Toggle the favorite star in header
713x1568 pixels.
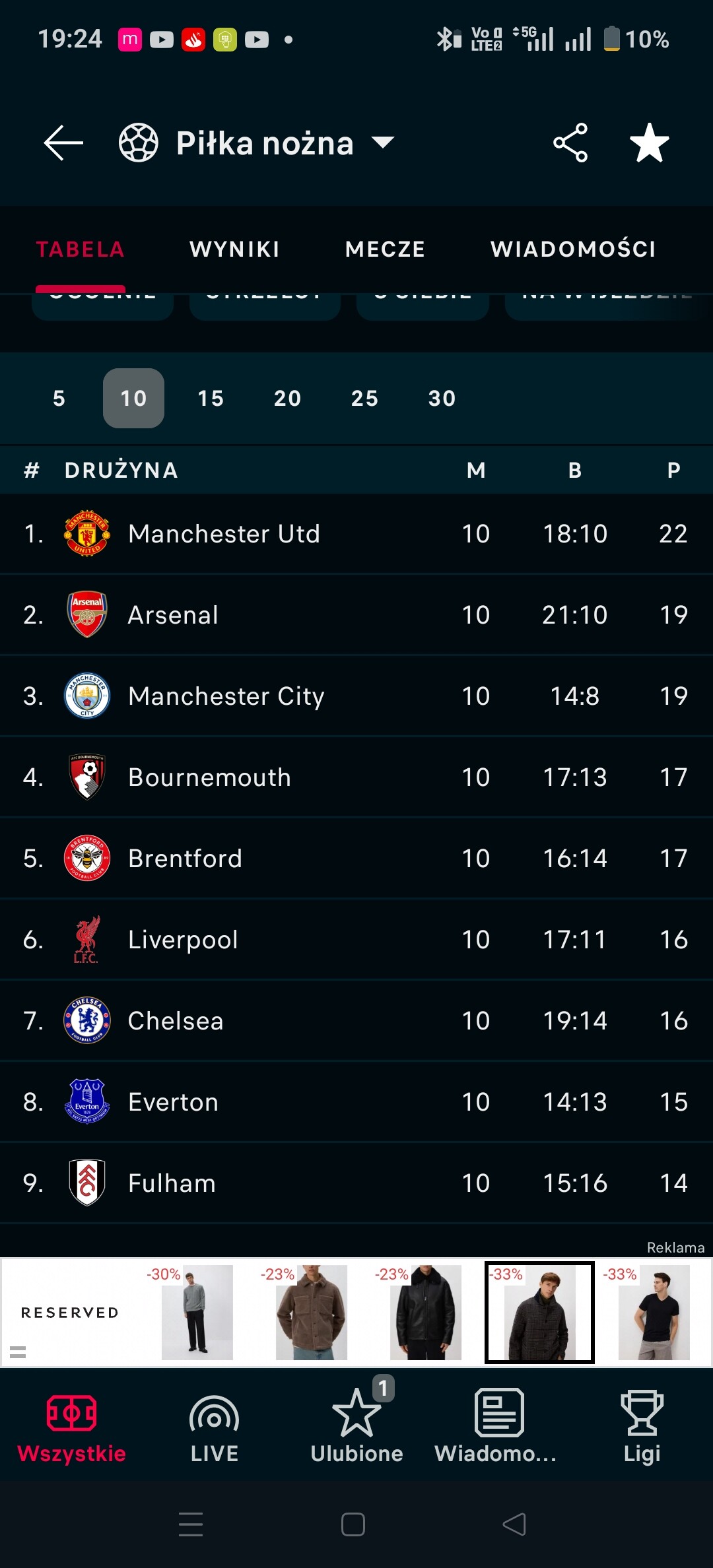point(650,143)
